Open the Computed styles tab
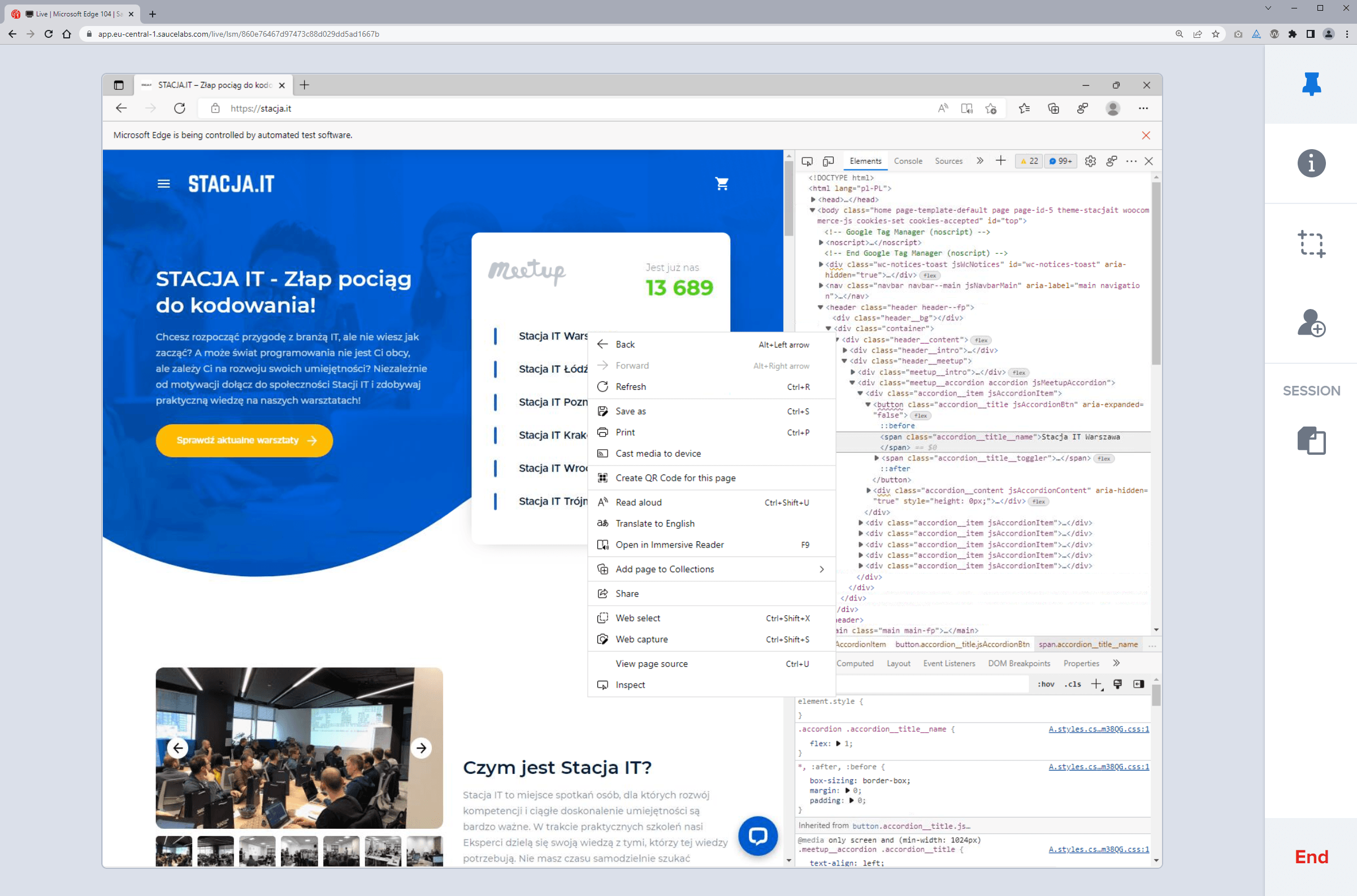The width and height of the screenshot is (1357, 896). (855, 663)
